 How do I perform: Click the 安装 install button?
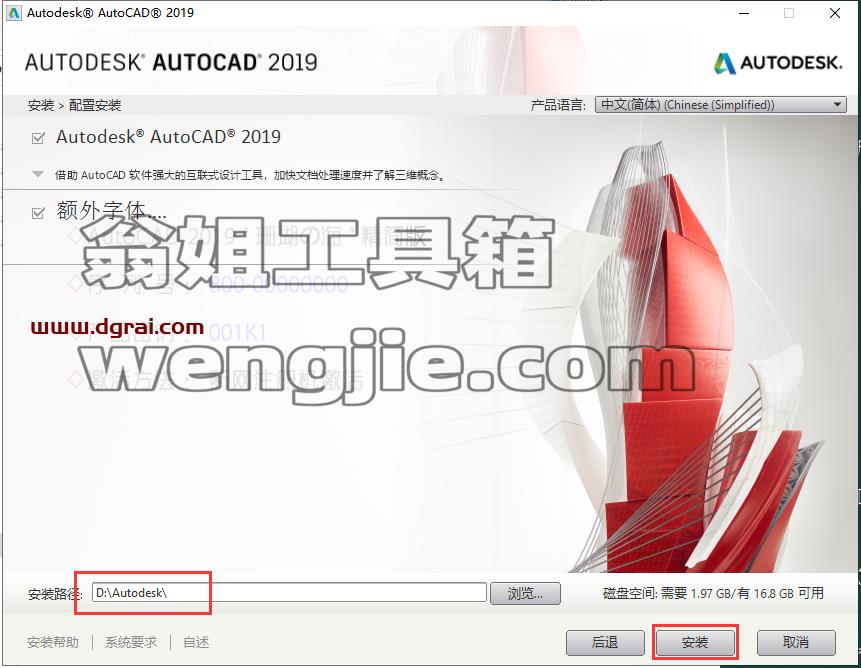coord(695,642)
